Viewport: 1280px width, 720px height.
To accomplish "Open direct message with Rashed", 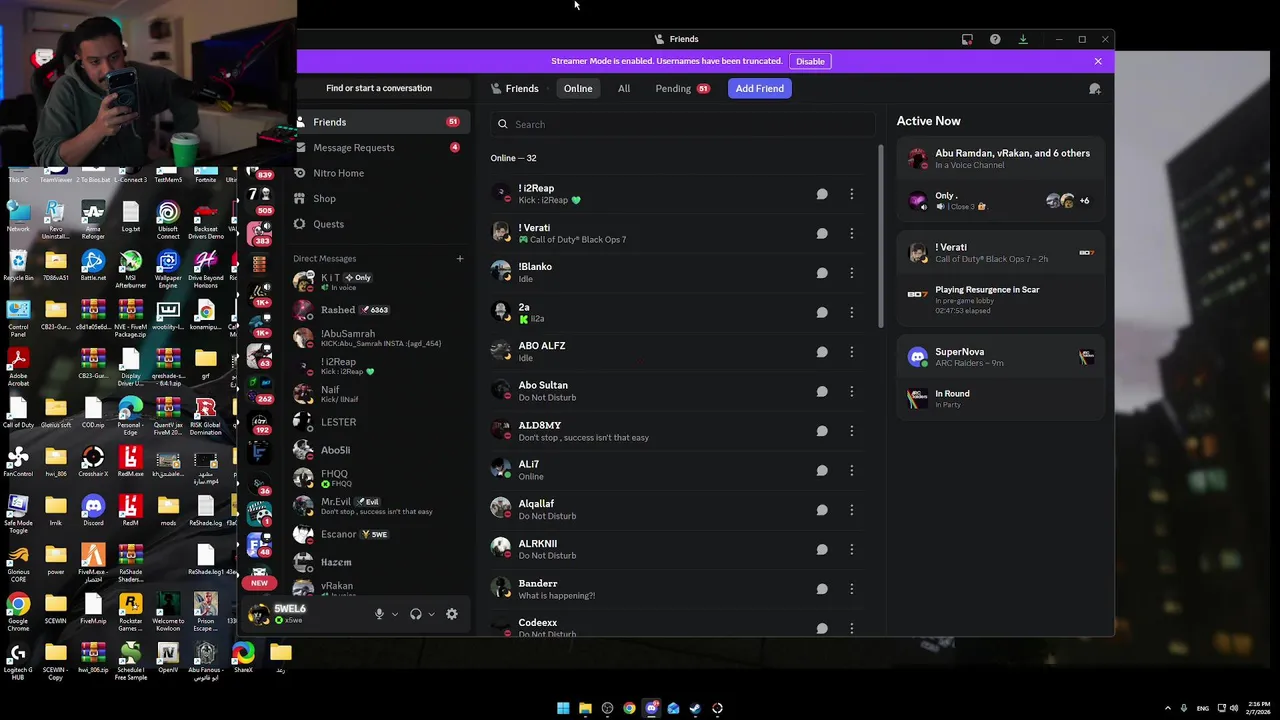I will 380,310.
